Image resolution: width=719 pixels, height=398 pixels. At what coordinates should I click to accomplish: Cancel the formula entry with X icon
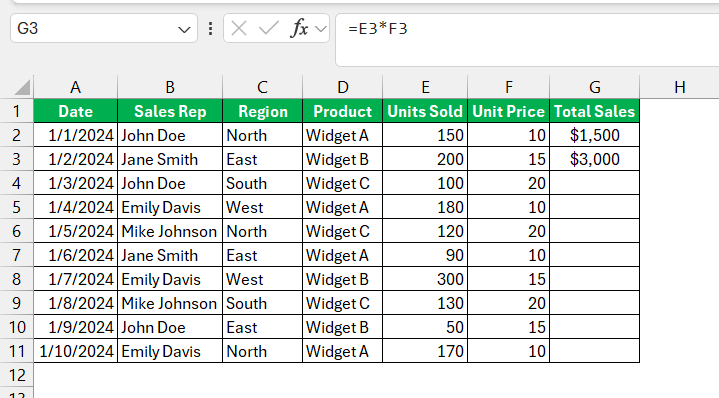(x=238, y=29)
